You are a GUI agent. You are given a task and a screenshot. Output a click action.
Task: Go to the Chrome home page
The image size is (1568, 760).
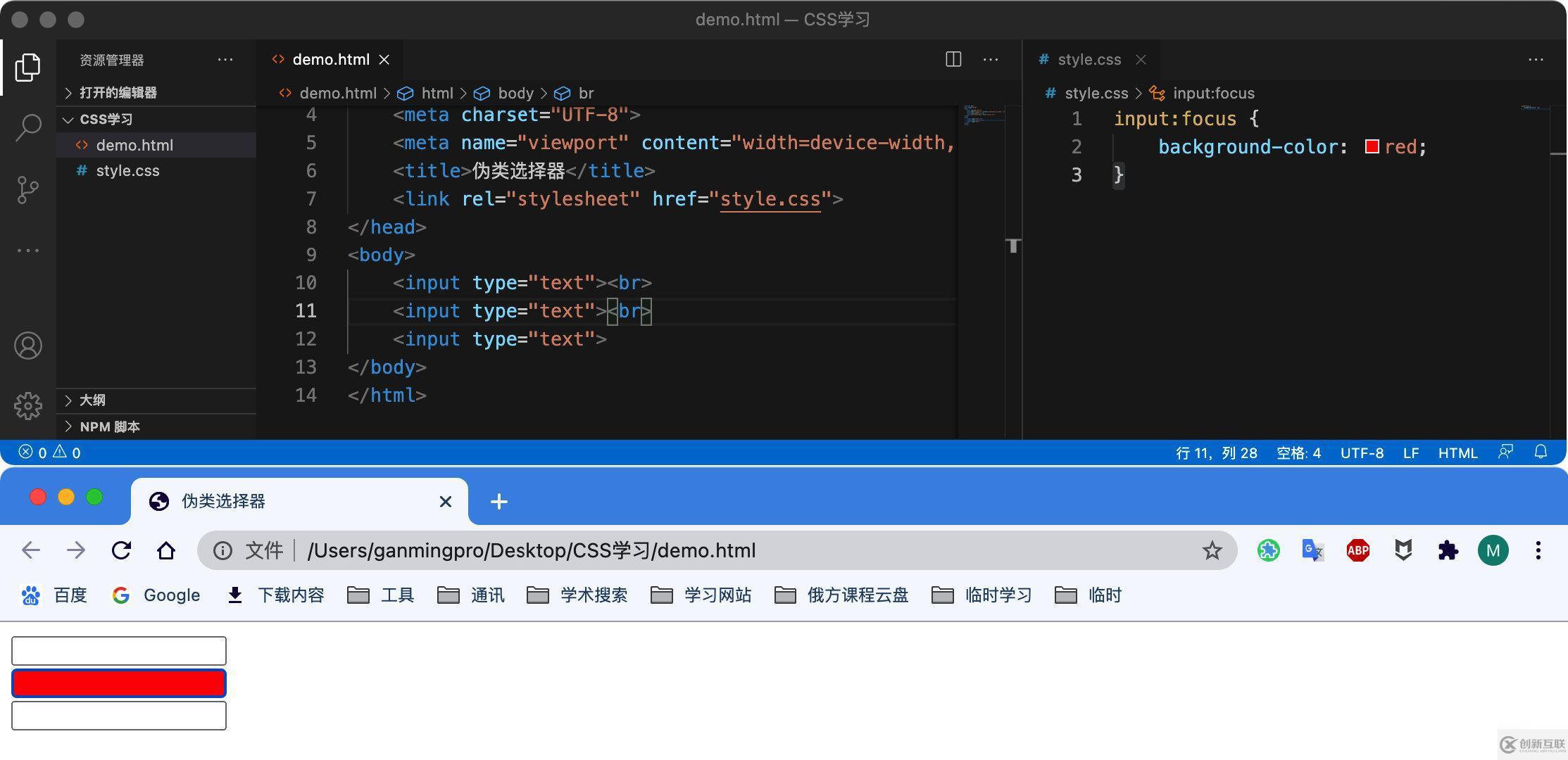coord(166,550)
